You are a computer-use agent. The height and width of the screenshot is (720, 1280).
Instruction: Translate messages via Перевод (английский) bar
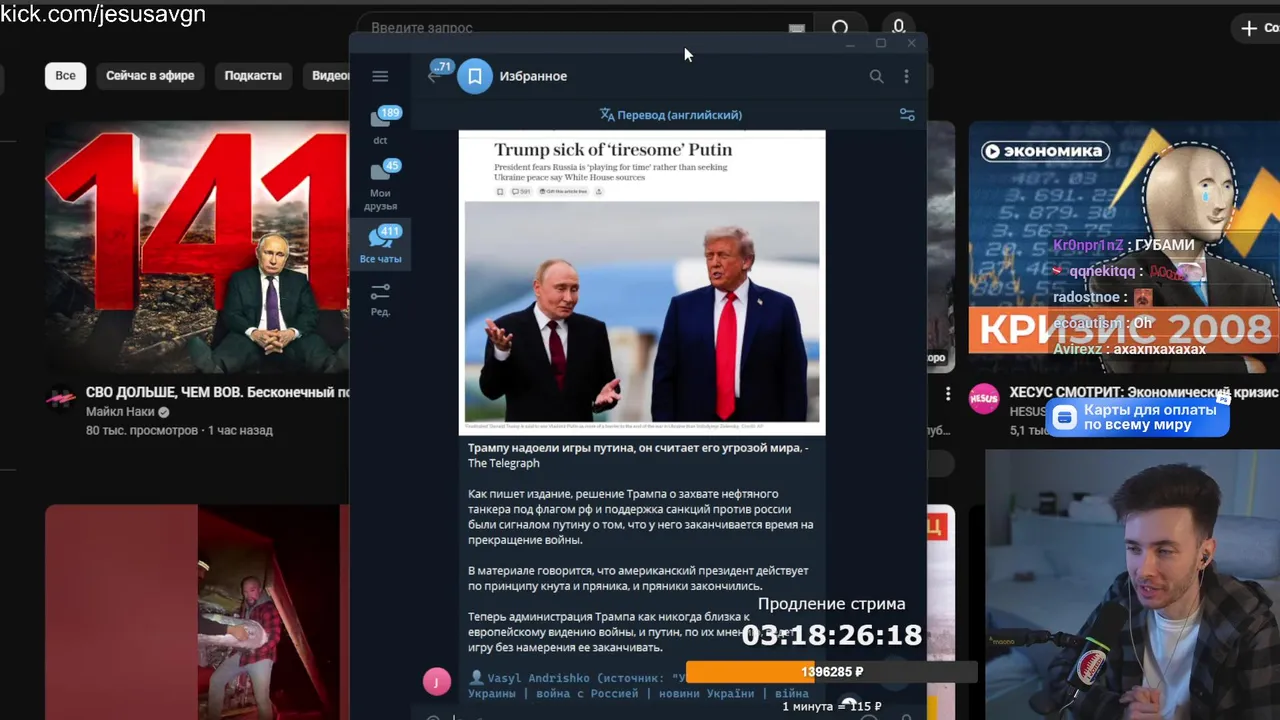click(670, 115)
